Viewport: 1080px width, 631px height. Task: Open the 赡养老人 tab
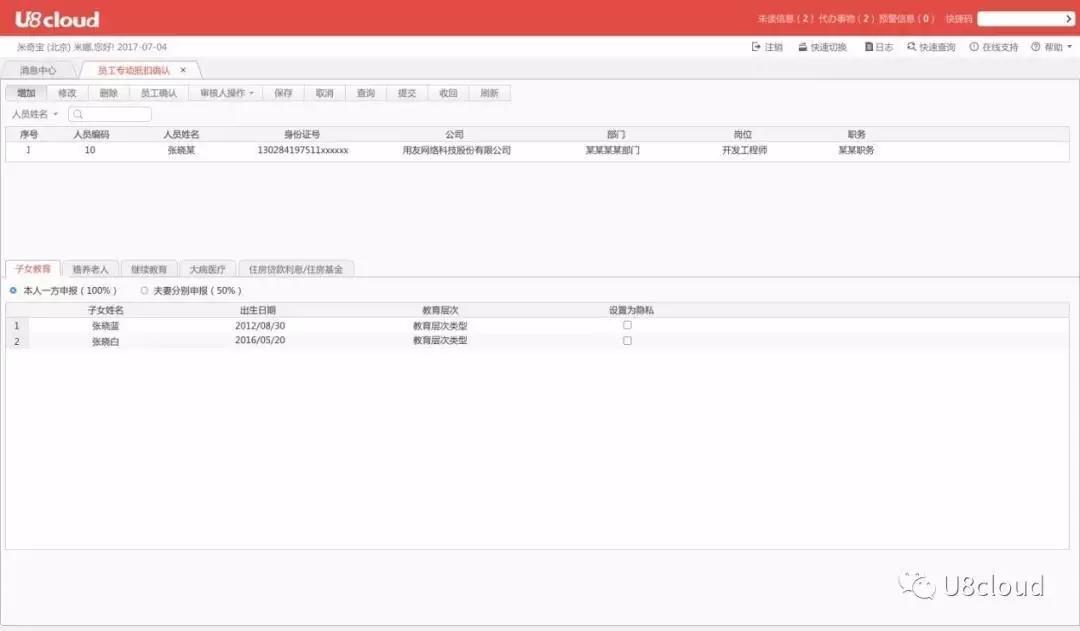click(x=90, y=269)
